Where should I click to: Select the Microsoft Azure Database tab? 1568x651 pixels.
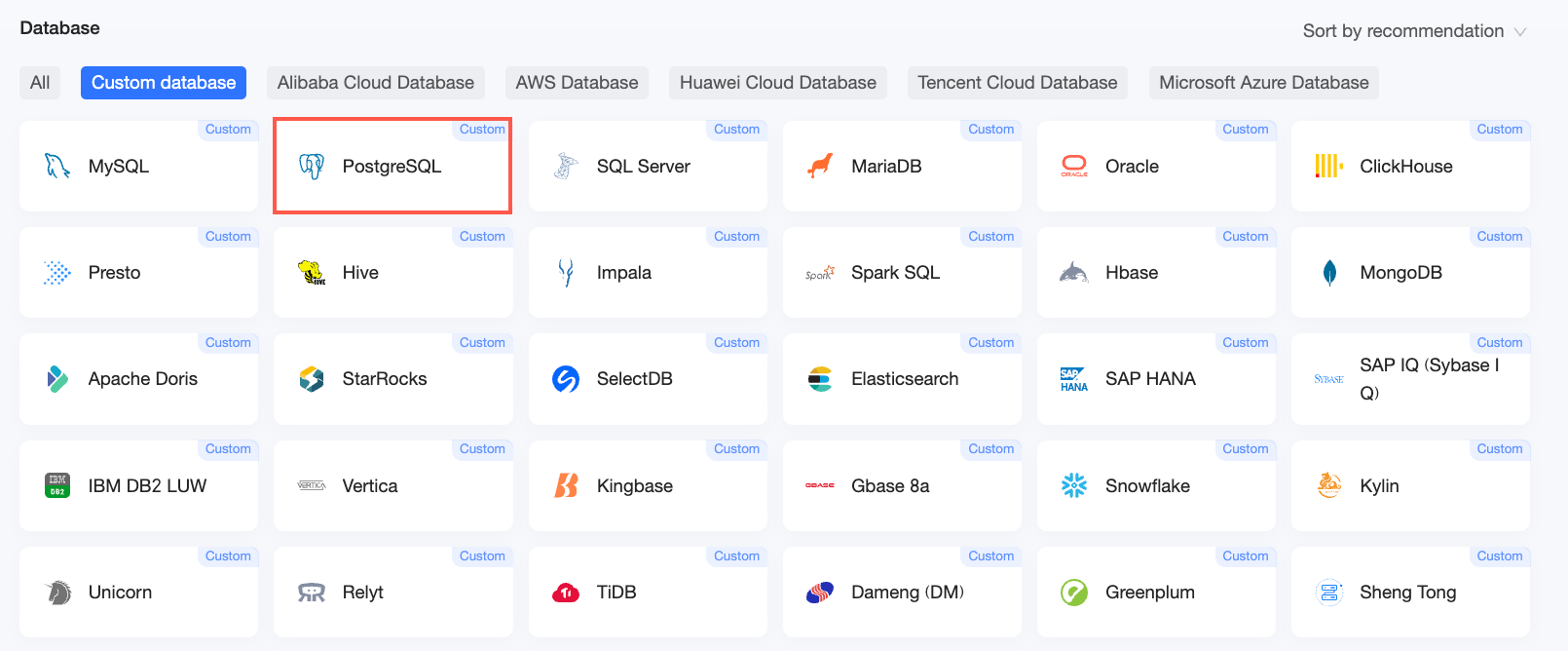[1264, 83]
